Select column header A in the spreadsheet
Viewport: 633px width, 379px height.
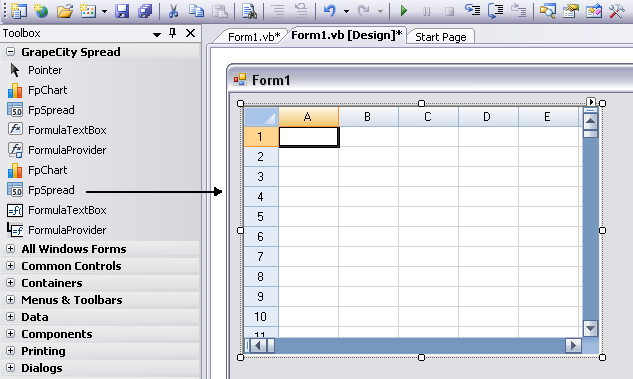point(308,117)
